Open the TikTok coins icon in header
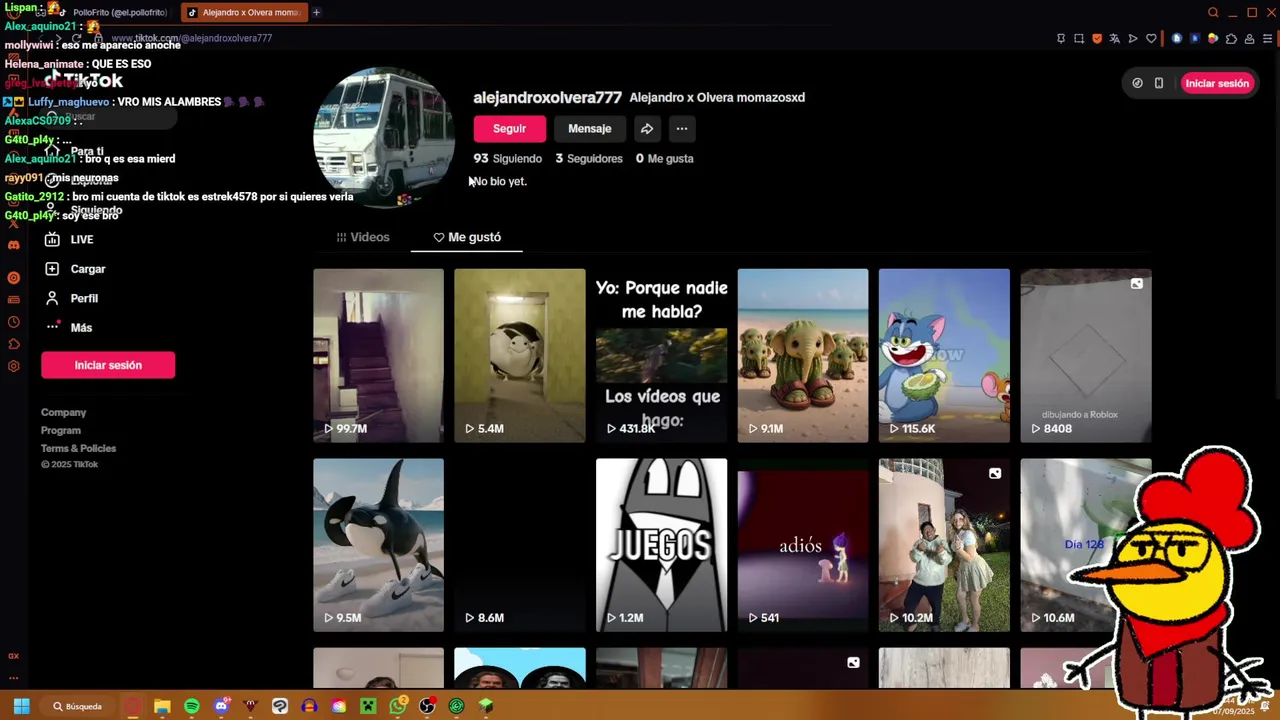The image size is (1280, 720). [x=1137, y=83]
